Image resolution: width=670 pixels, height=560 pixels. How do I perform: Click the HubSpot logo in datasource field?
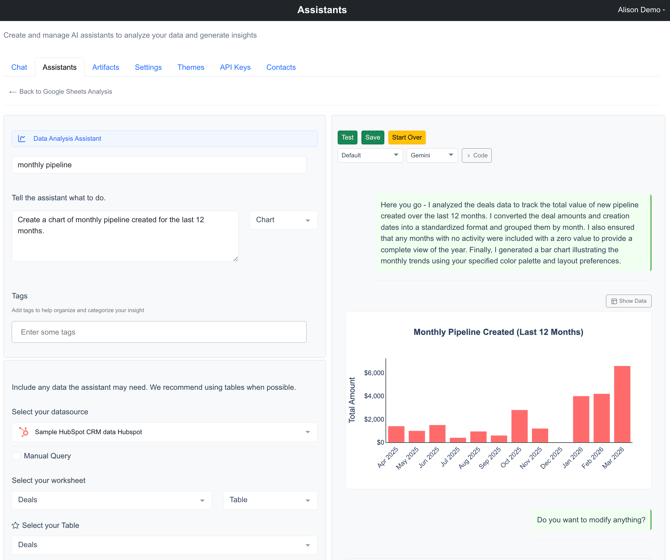[x=23, y=432]
